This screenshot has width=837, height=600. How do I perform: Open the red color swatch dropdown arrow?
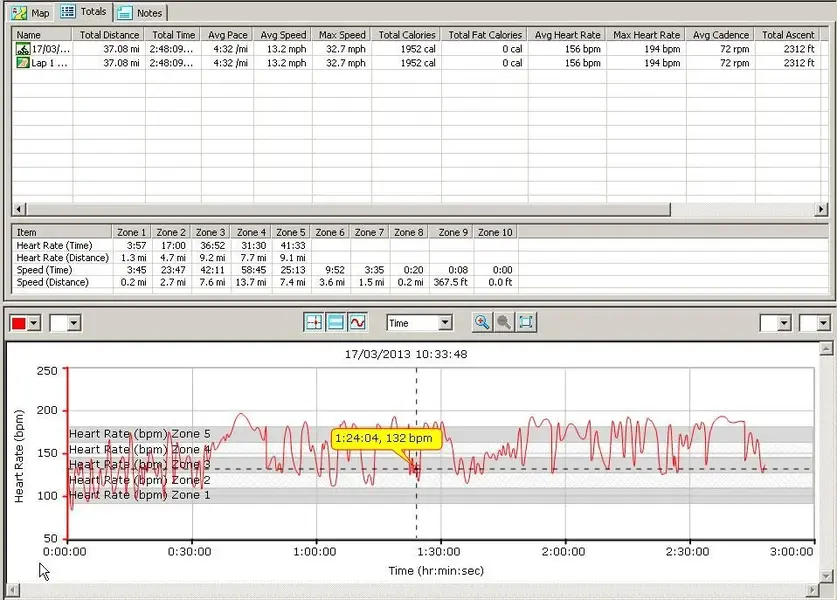tap(34, 323)
